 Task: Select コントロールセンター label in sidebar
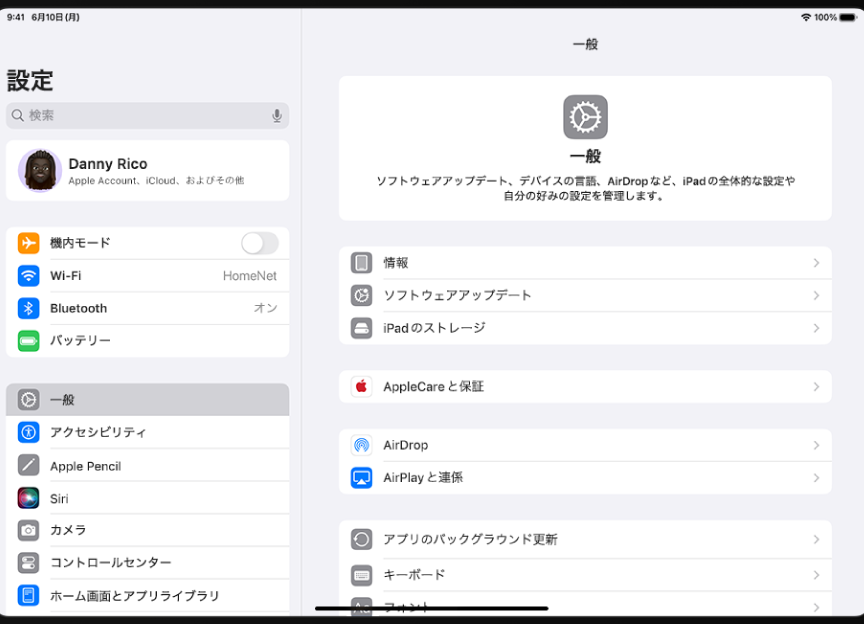click(x=111, y=563)
